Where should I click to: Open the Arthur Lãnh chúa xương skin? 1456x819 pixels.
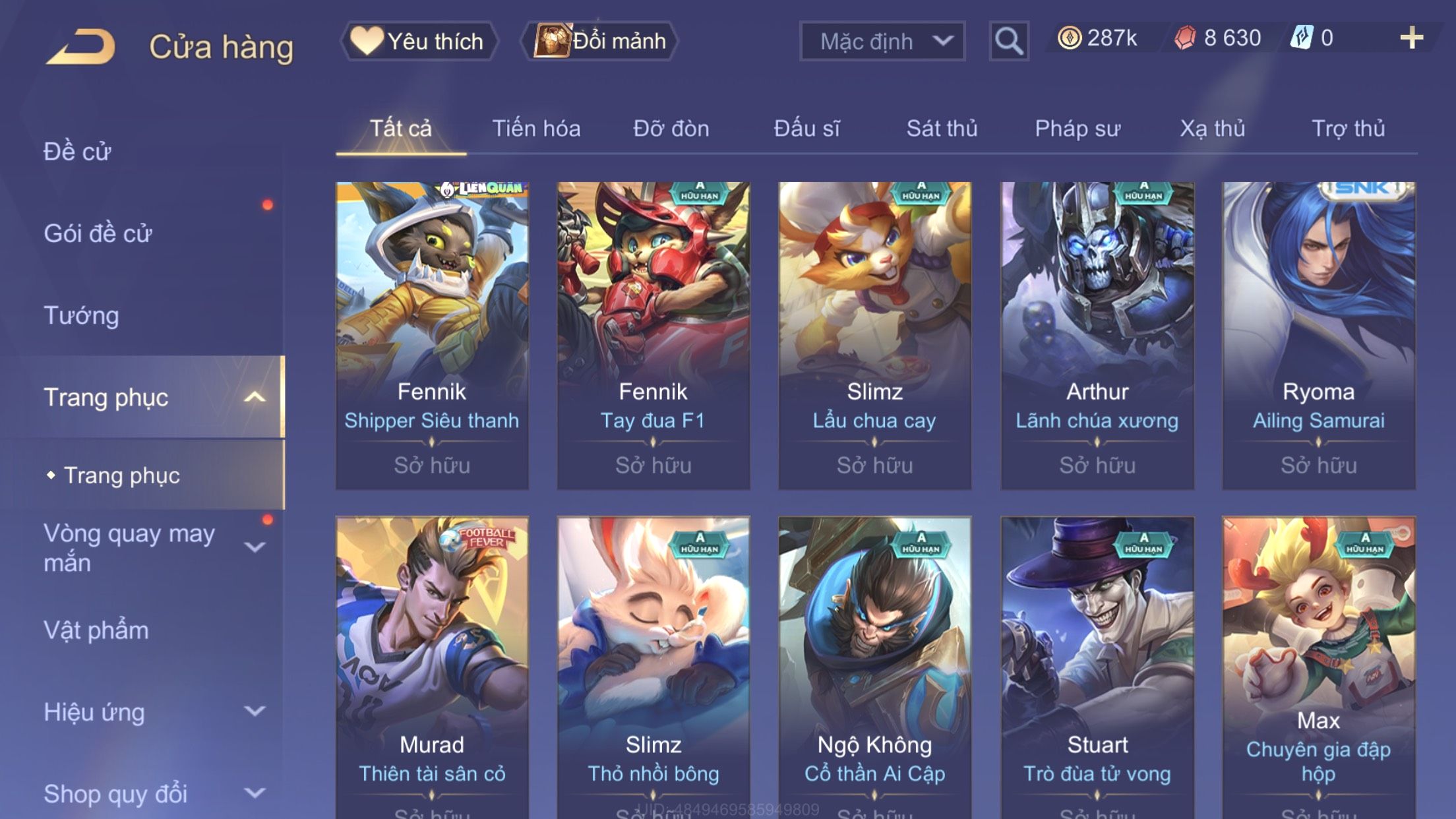pyautogui.click(x=1097, y=336)
